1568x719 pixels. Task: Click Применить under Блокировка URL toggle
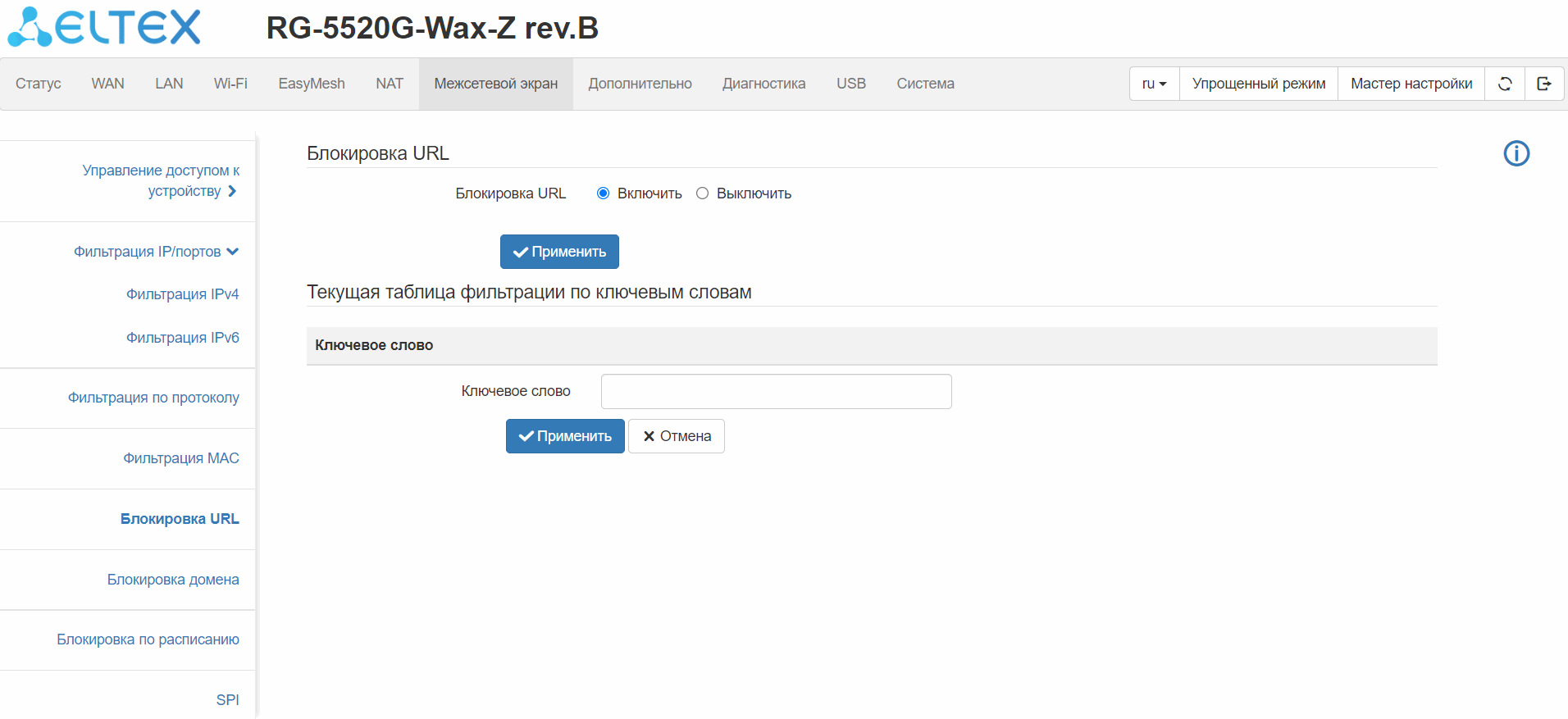pos(559,252)
